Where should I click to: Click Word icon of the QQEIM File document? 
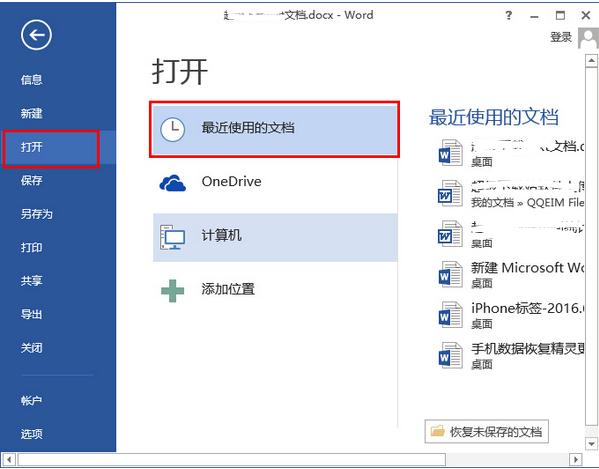451,194
